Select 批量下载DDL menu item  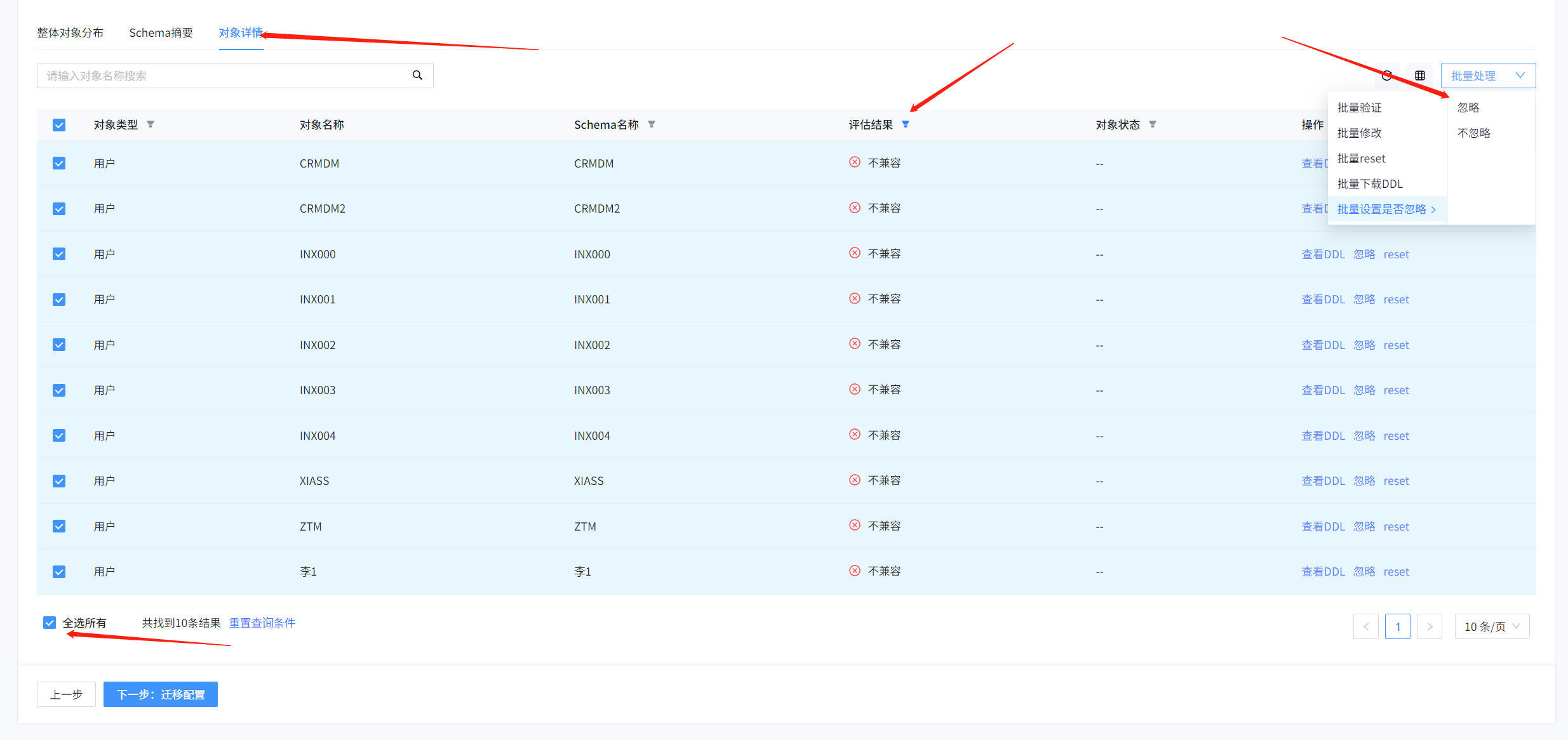coord(1370,184)
